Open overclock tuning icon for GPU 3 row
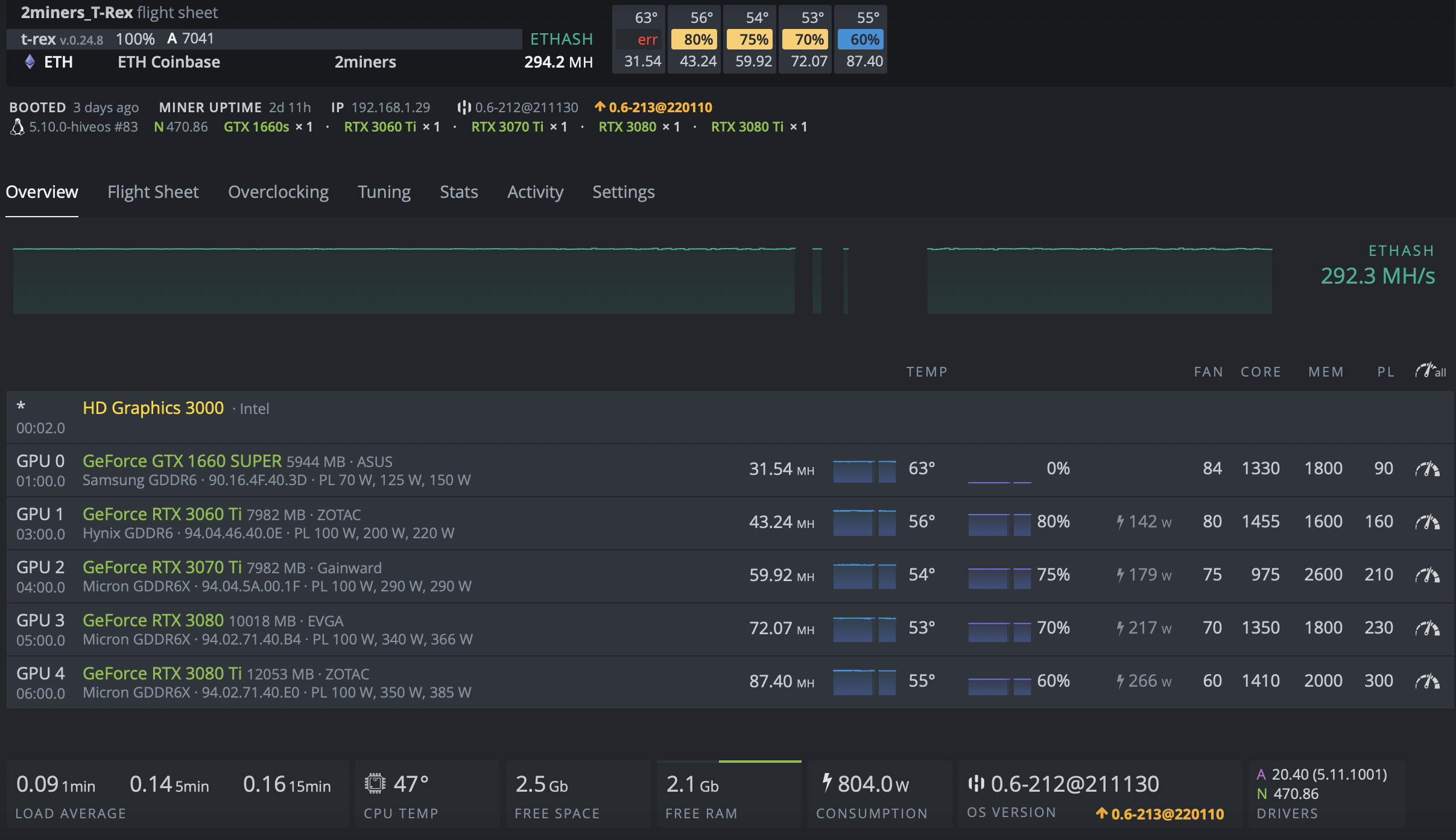The height and width of the screenshot is (840, 1456). (1427, 628)
